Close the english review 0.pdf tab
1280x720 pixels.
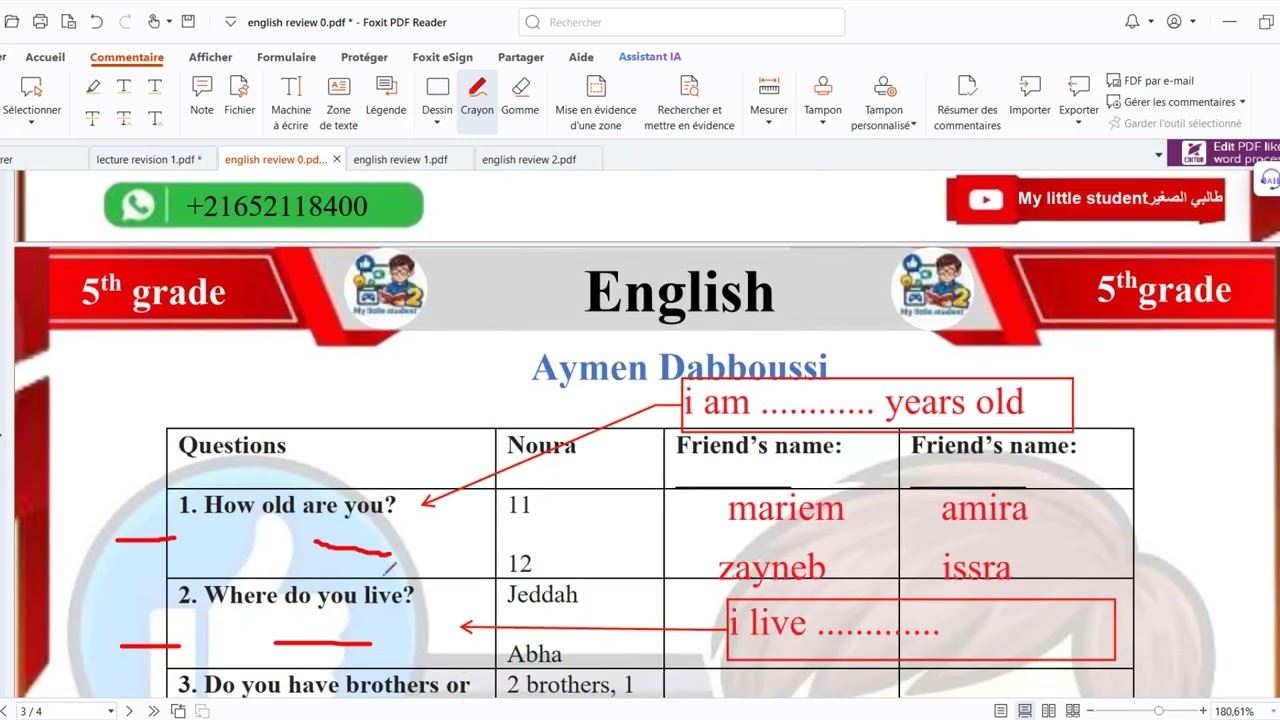(336, 159)
